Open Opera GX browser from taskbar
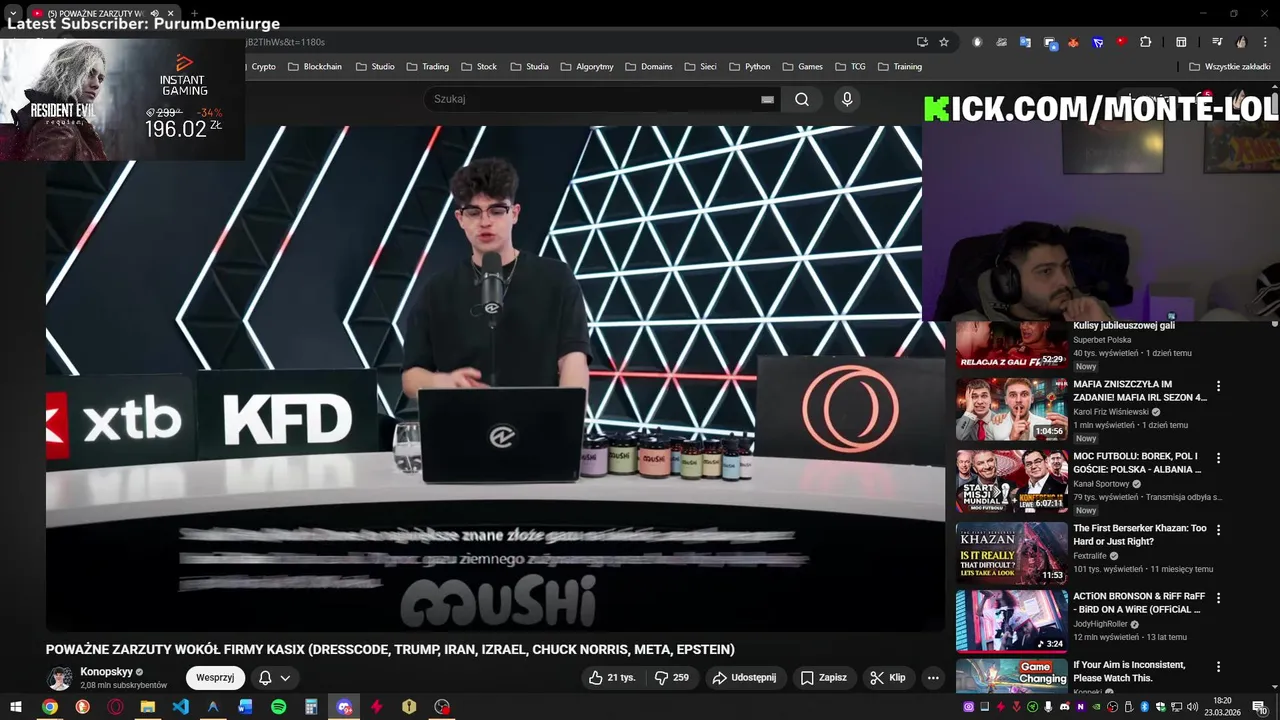Viewport: 1280px width, 720px height. click(115, 707)
